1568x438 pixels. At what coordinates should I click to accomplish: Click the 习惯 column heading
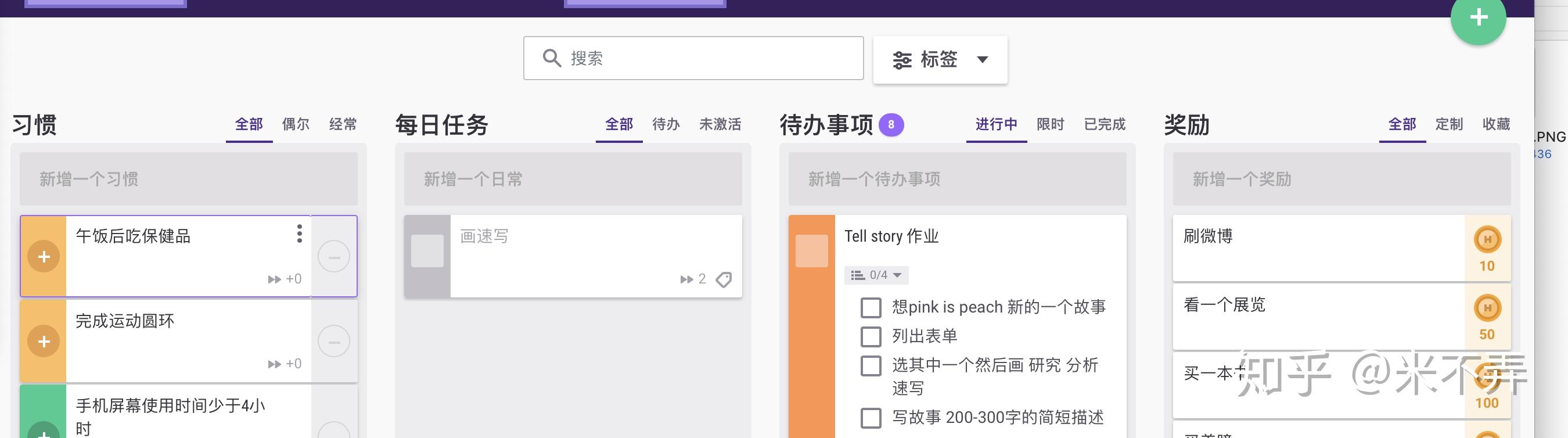coord(35,125)
